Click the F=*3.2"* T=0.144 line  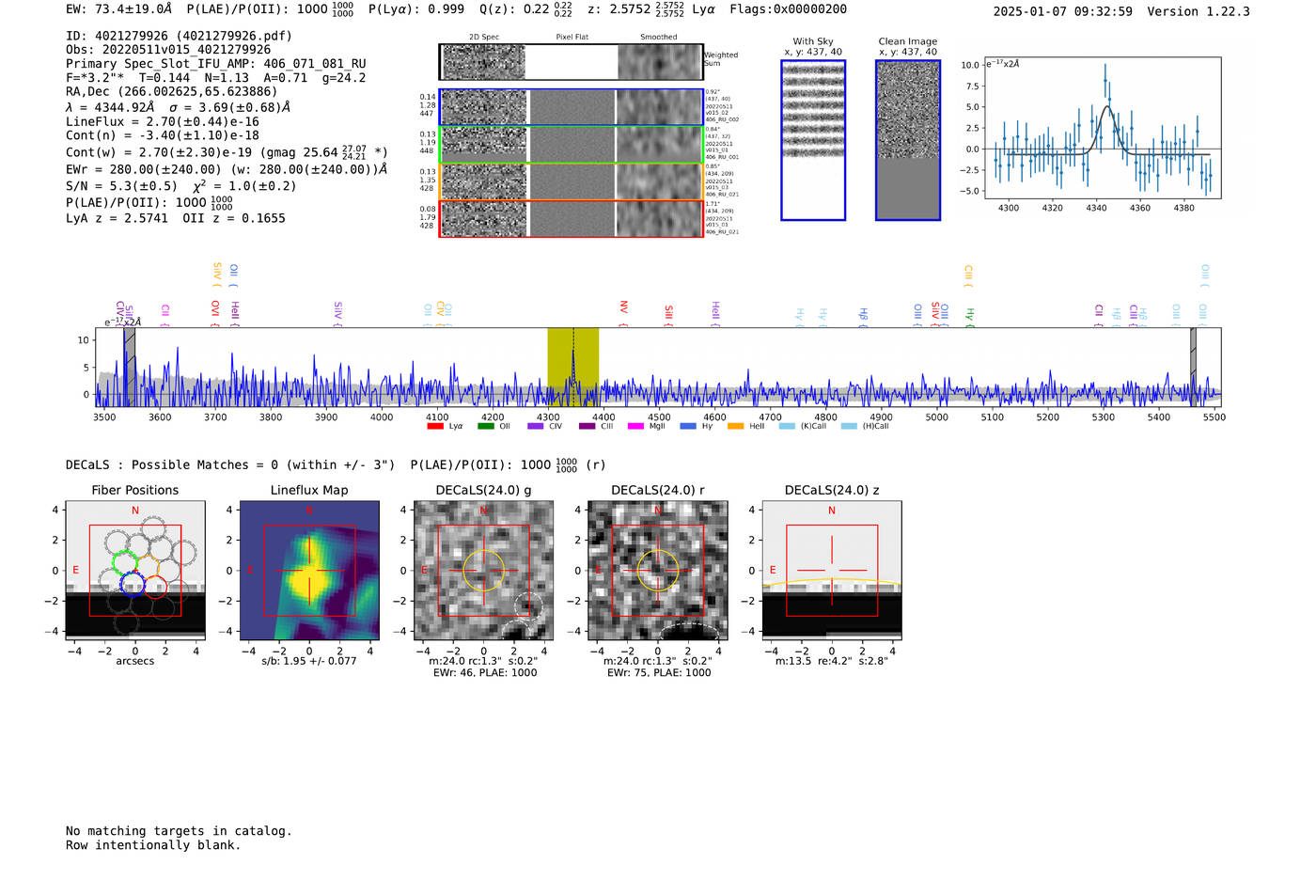[216, 78]
